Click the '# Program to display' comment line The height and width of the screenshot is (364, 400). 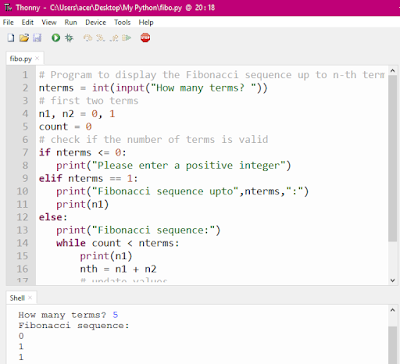click(x=212, y=75)
